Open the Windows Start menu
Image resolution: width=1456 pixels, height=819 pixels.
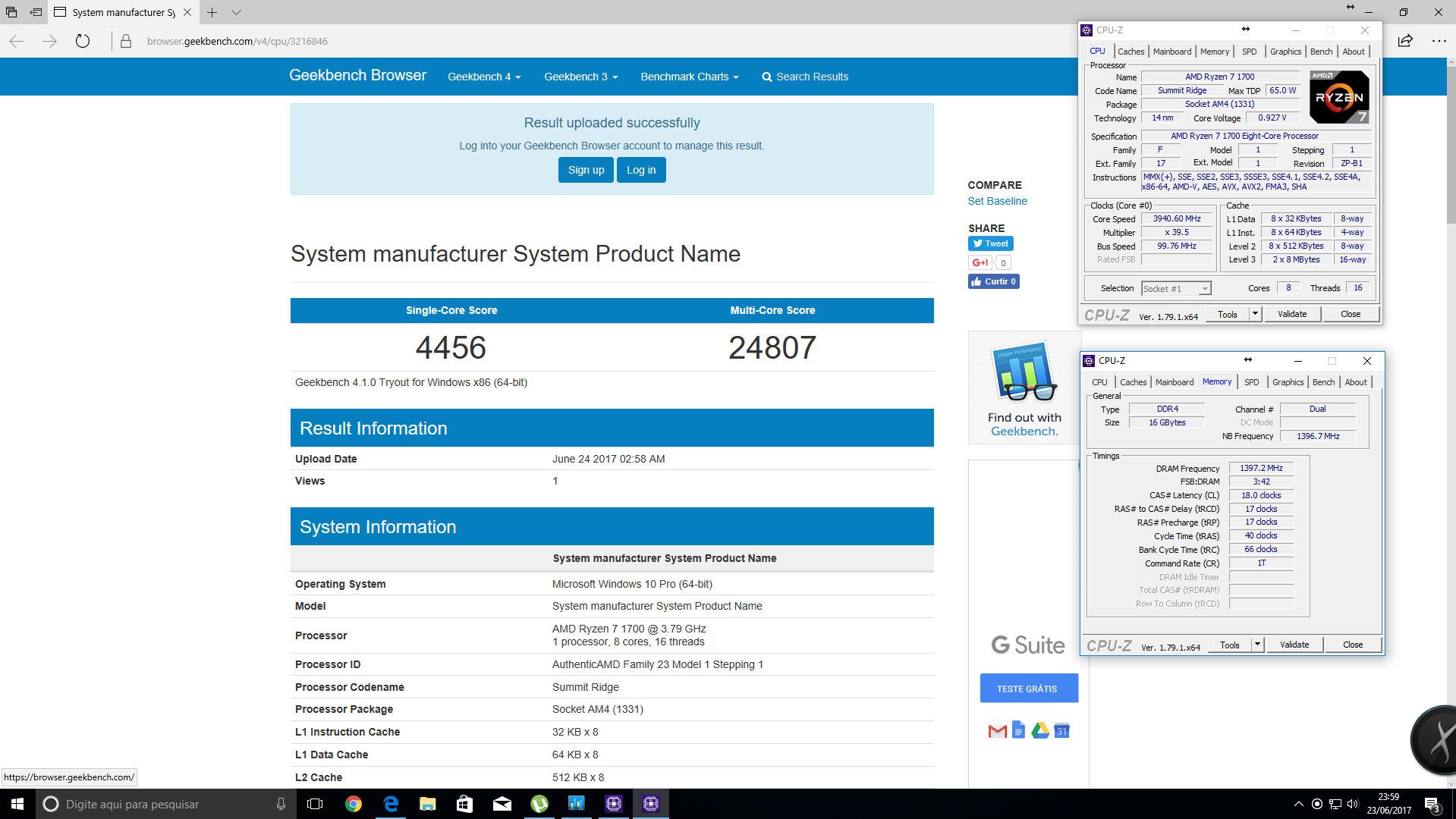[17, 804]
